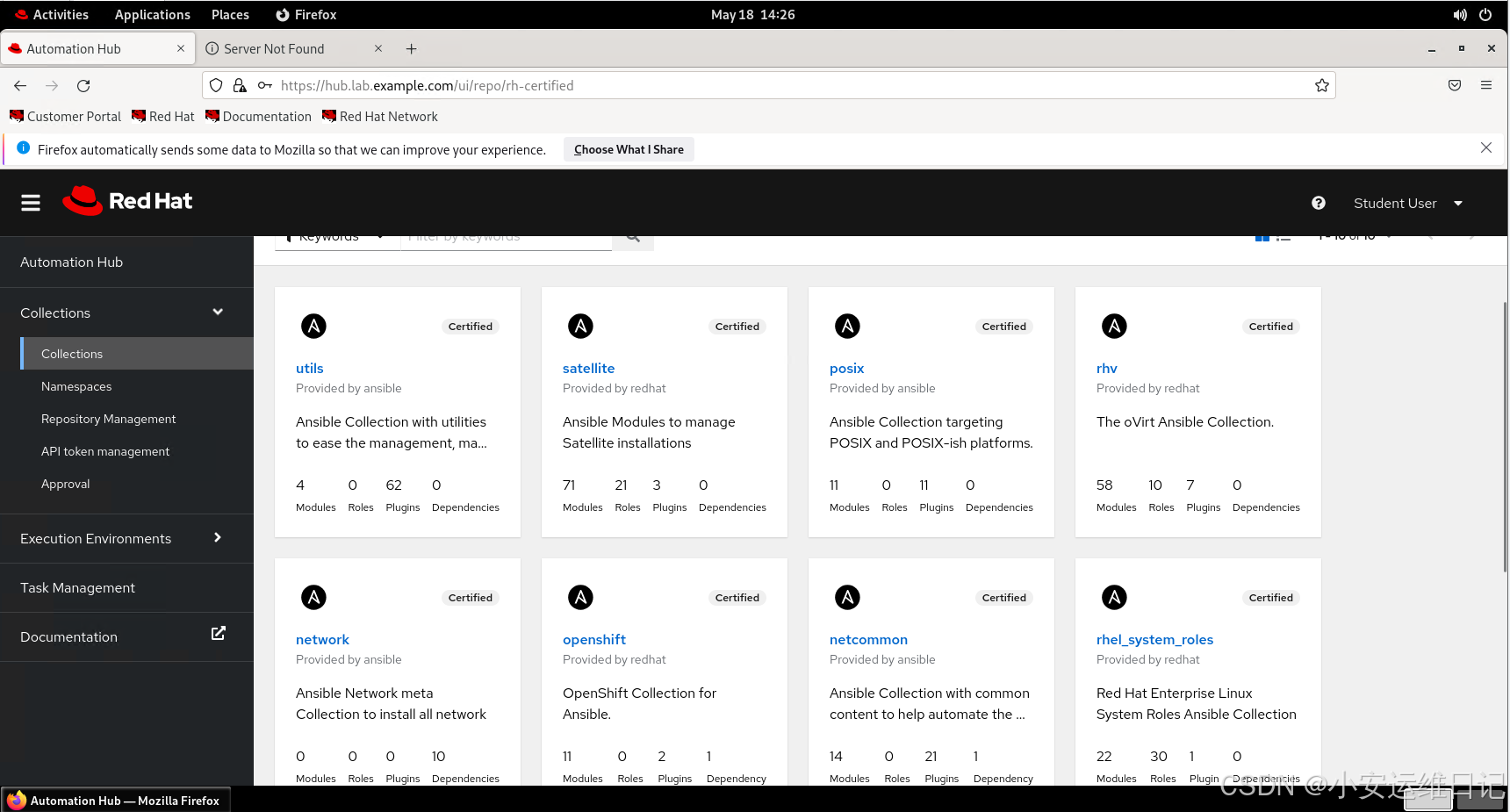
Task: Open the Firefox application menu
Action: [x=1486, y=85]
